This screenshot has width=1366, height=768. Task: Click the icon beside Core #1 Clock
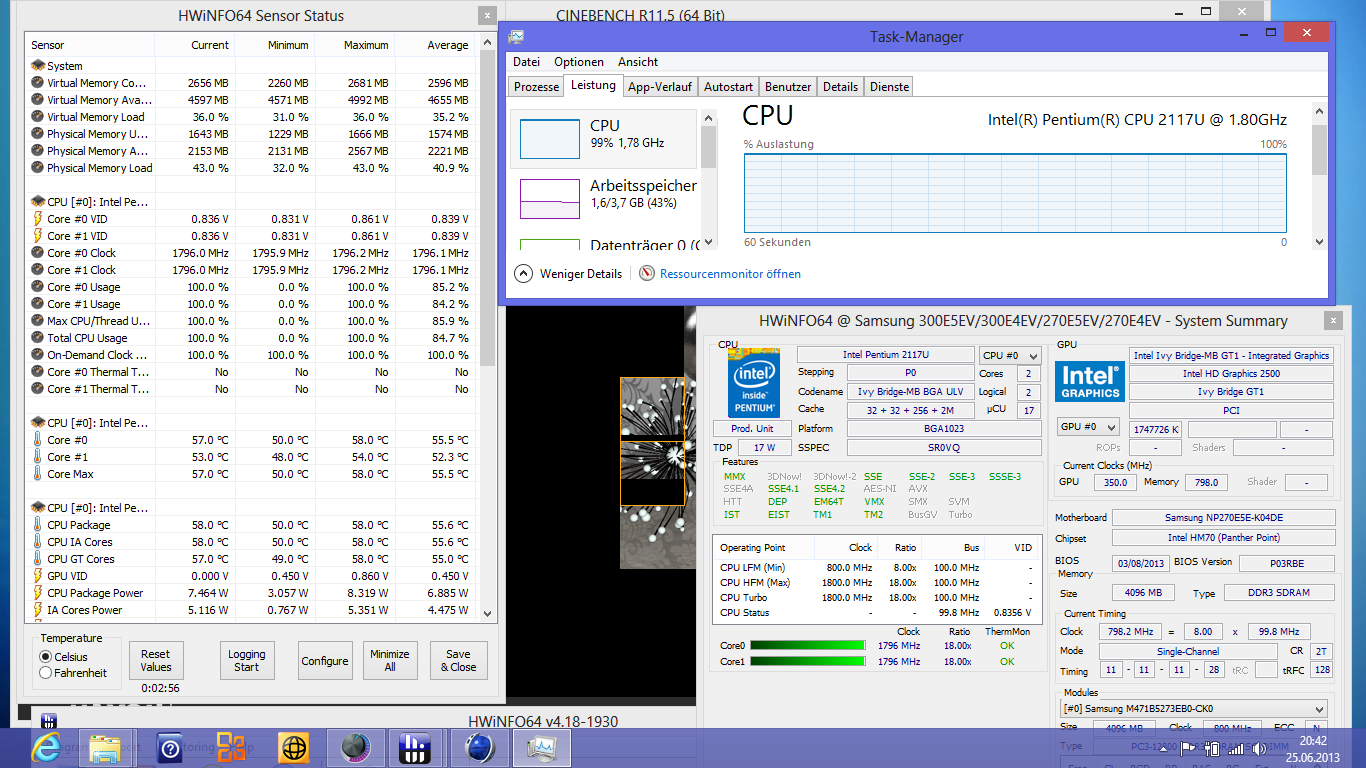(x=38, y=270)
